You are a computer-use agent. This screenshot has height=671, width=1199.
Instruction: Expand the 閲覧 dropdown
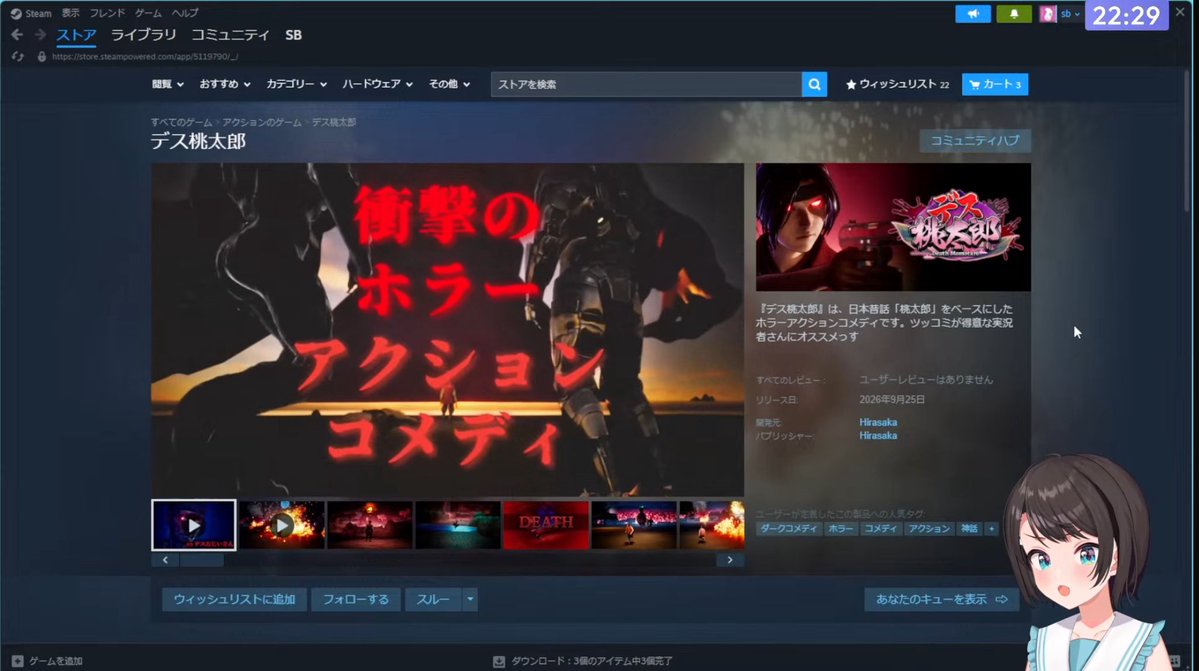167,85
